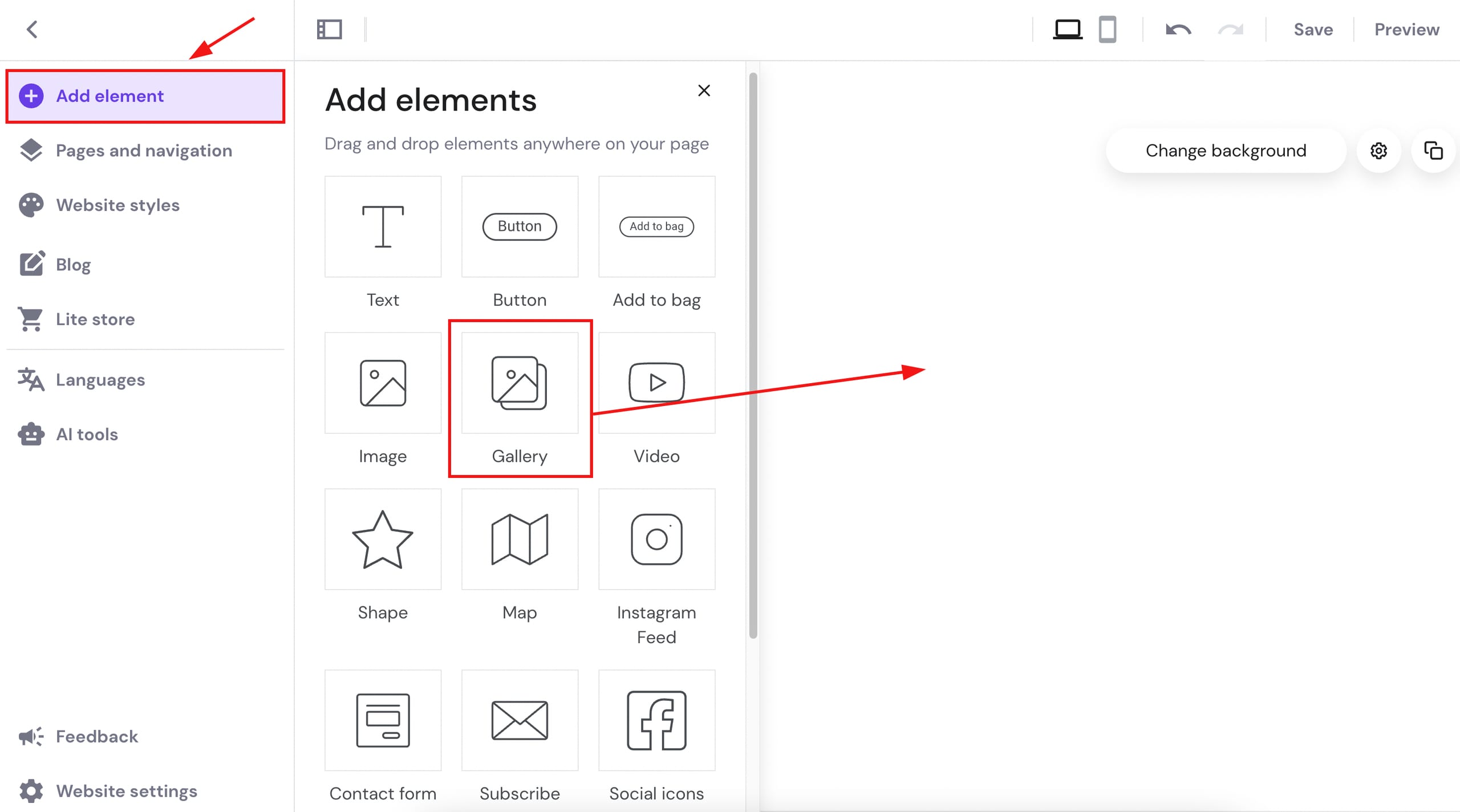Go back with the left chevron

[x=32, y=30]
